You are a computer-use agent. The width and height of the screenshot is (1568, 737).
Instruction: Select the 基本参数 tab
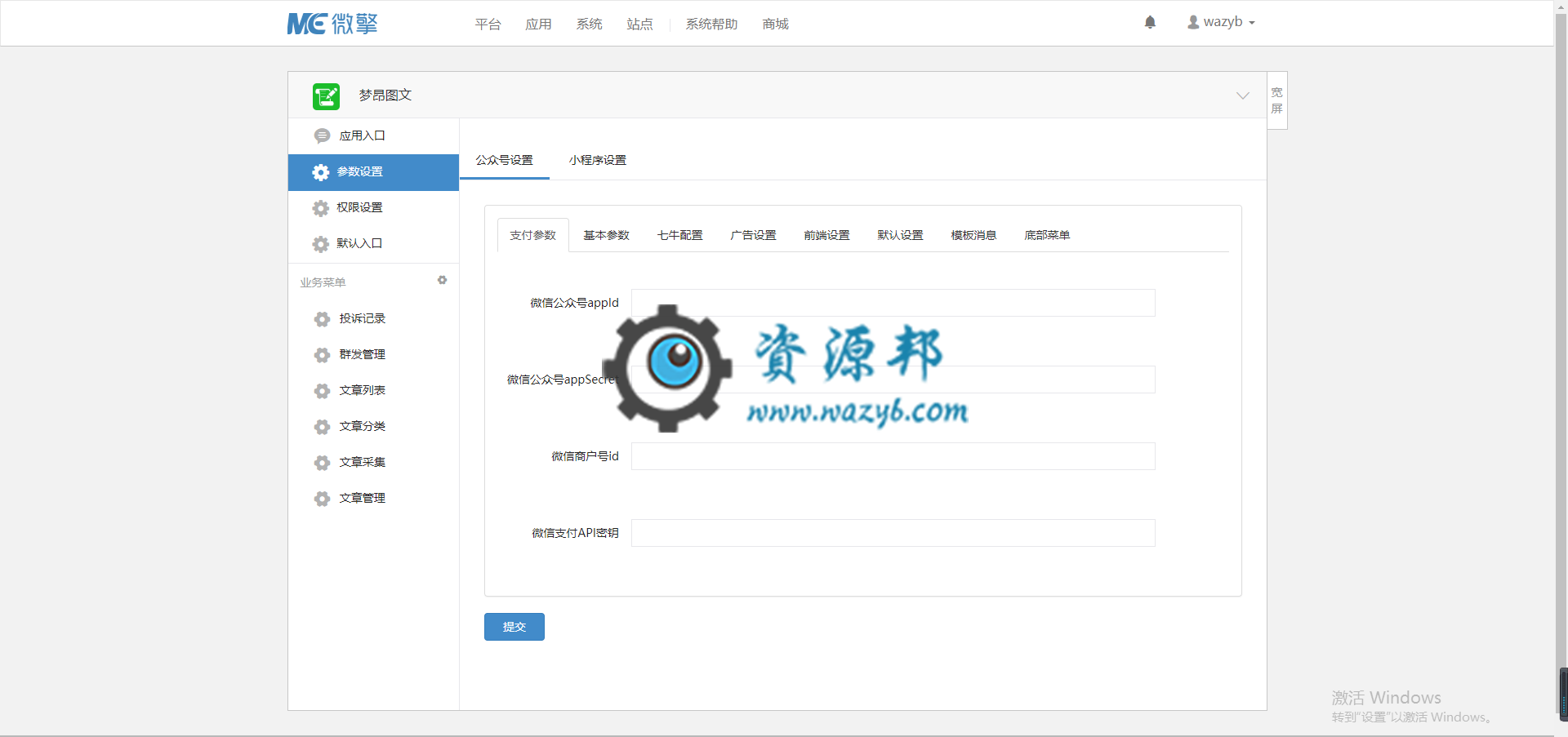[x=607, y=235]
